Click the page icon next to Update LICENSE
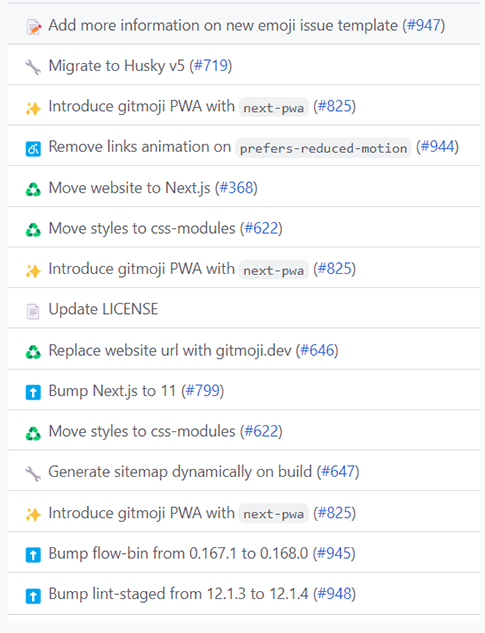Screen dimensions: 485x633 click(34, 311)
